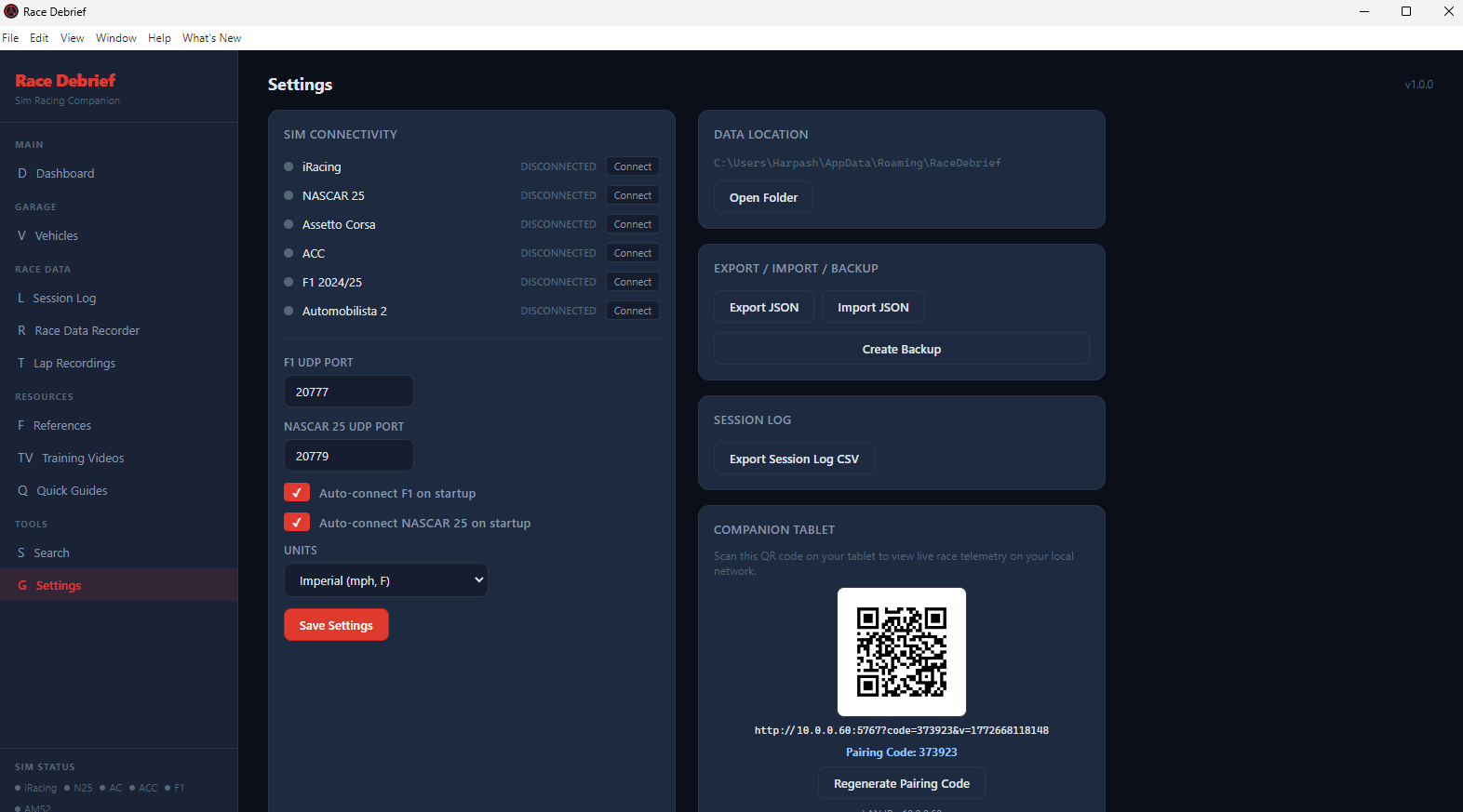Click the Race Debrief title bar icon
The image size is (1463, 812).
pyautogui.click(x=11, y=11)
